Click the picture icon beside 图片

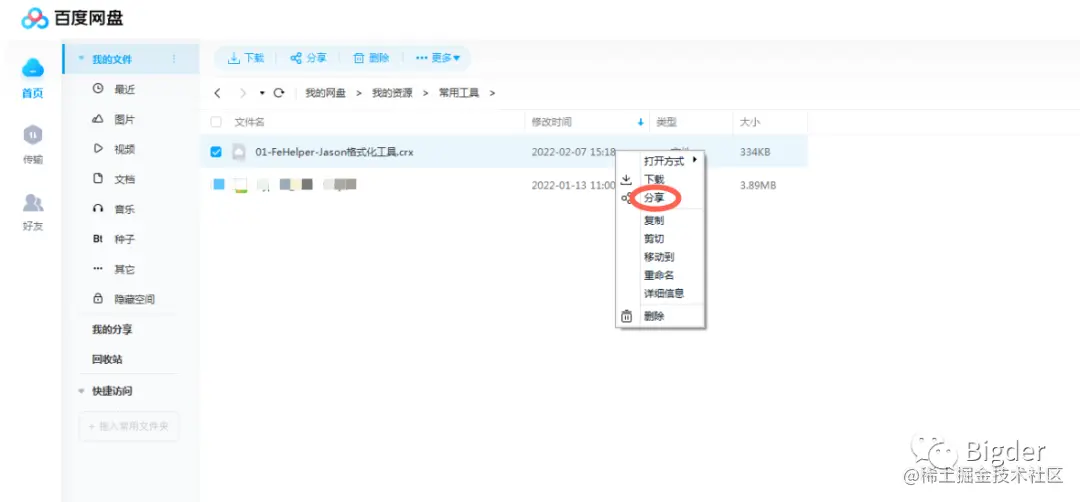pyautogui.click(x=98, y=119)
